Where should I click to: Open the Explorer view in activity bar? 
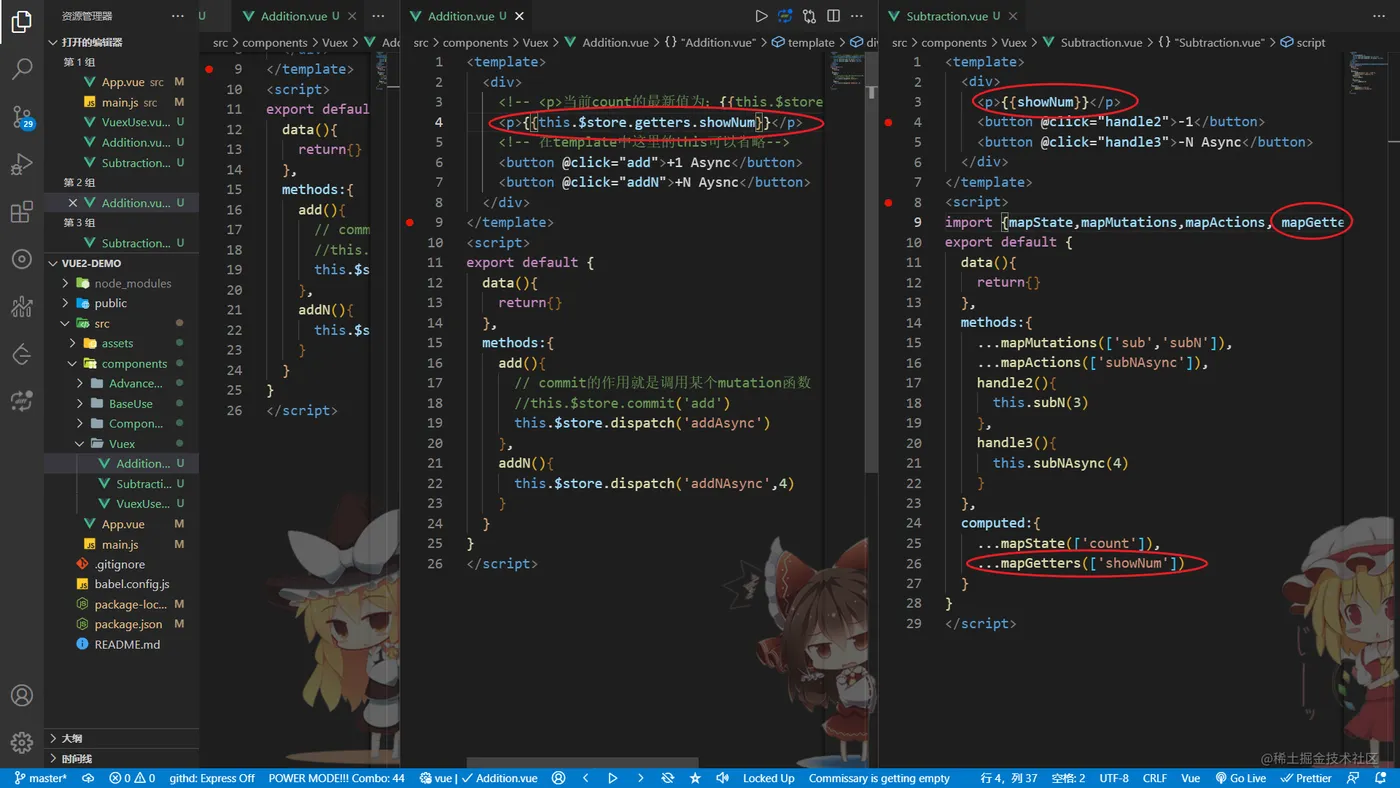(x=22, y=22)
